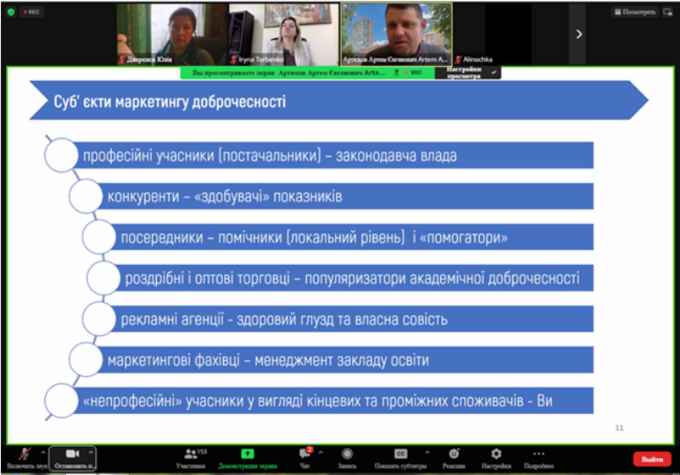Show next participants with right arrow
The image size is (680, 475).
[x=579, y=33]
